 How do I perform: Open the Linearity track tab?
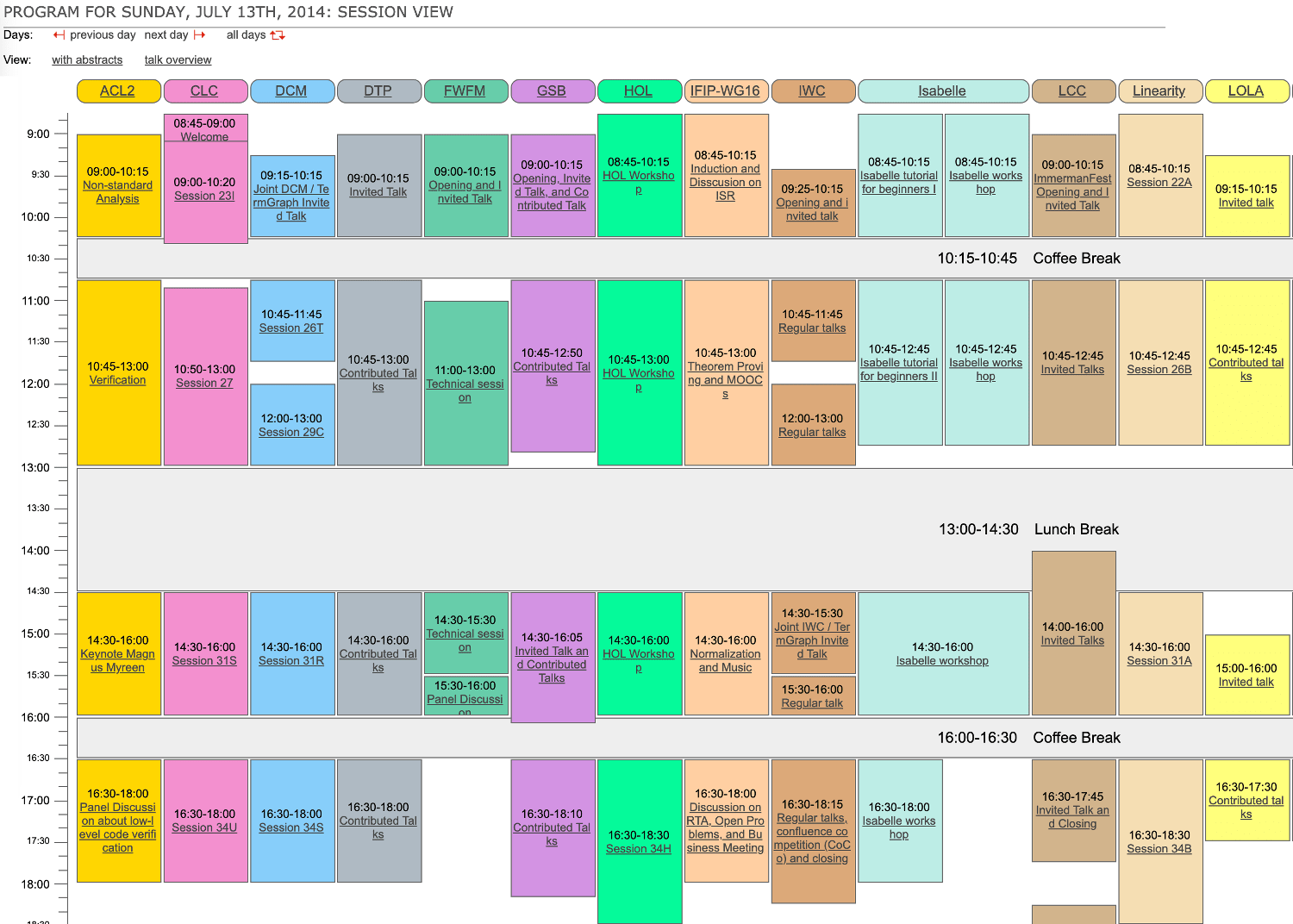coord(1159,91)
